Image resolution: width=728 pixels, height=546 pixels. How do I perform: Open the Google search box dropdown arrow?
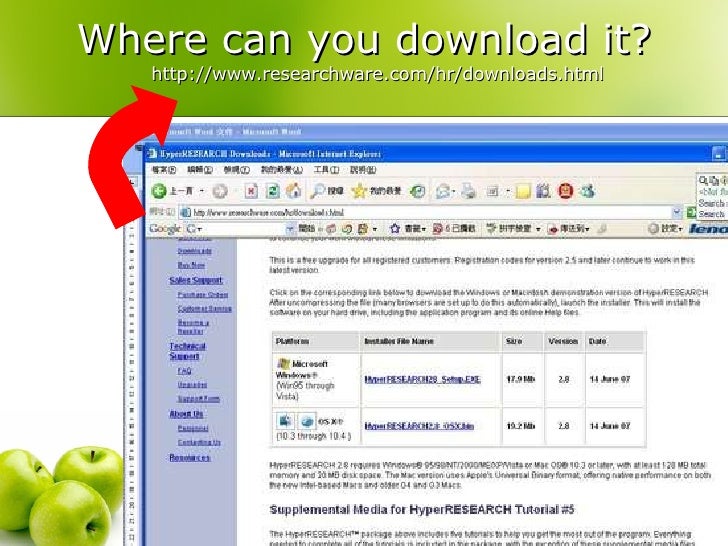click(290, 228)
